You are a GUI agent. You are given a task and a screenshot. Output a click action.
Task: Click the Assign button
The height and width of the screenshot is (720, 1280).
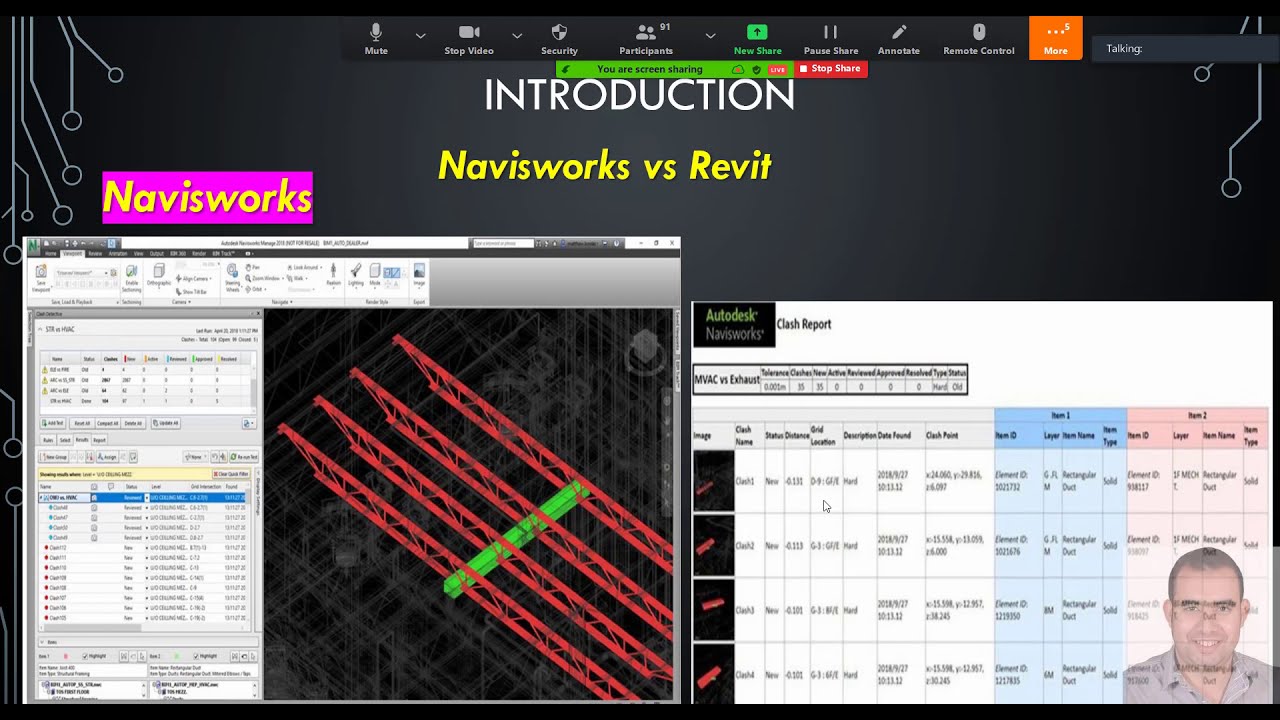pos(107,457)
